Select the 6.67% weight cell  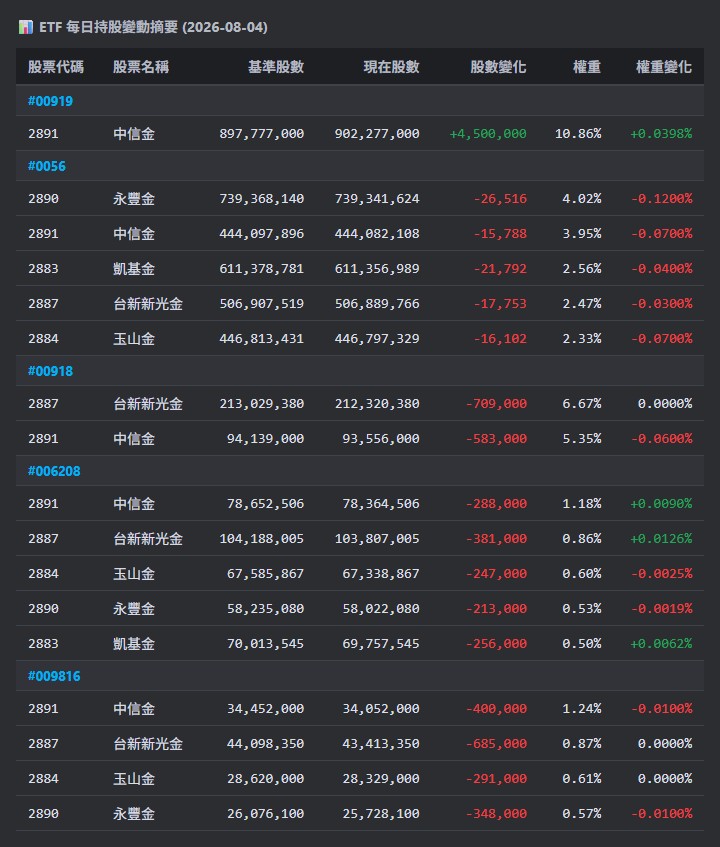(582, 404)
